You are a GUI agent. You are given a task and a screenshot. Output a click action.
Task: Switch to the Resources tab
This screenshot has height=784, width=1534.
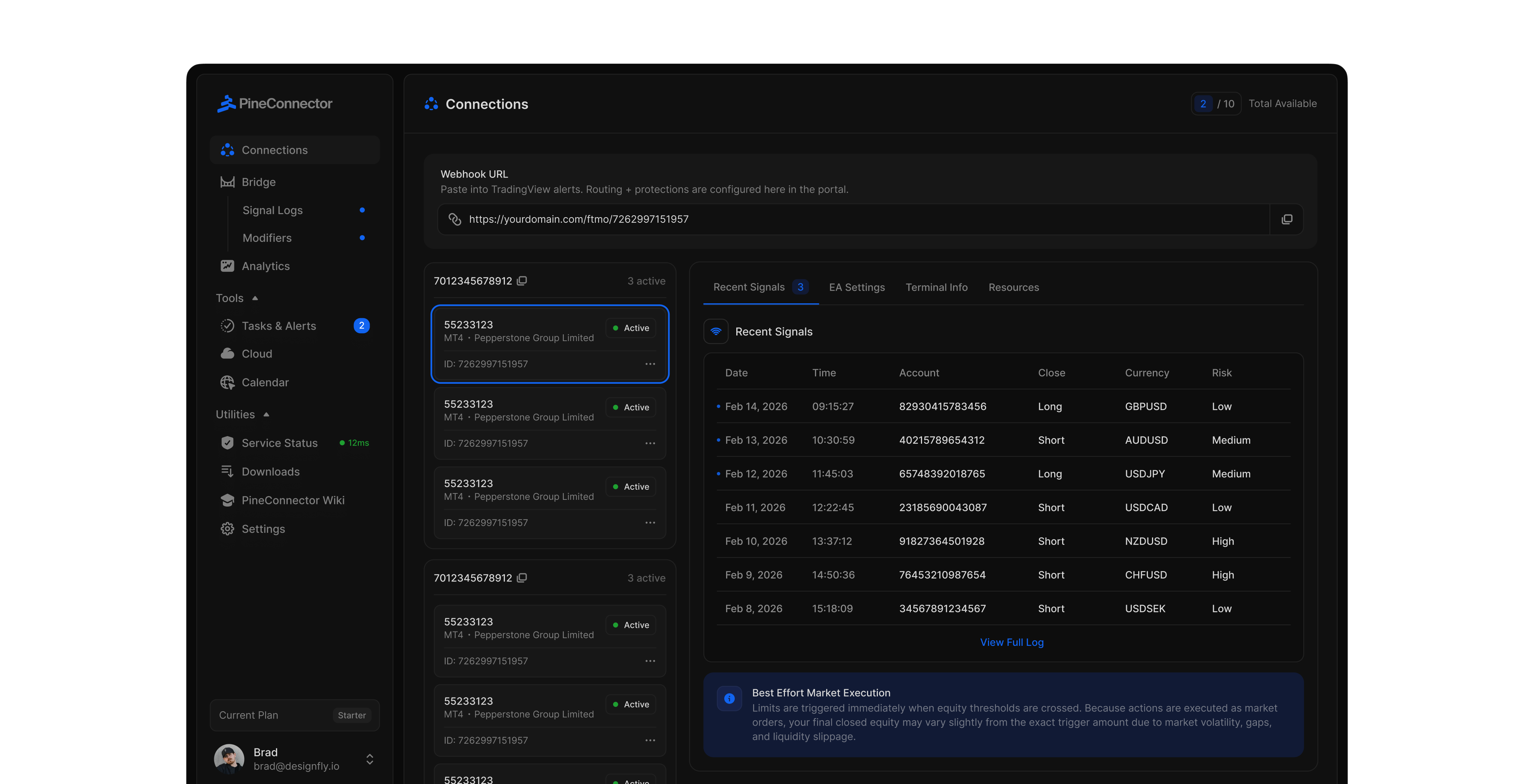pyautogui.click(x=1013, y=288)
